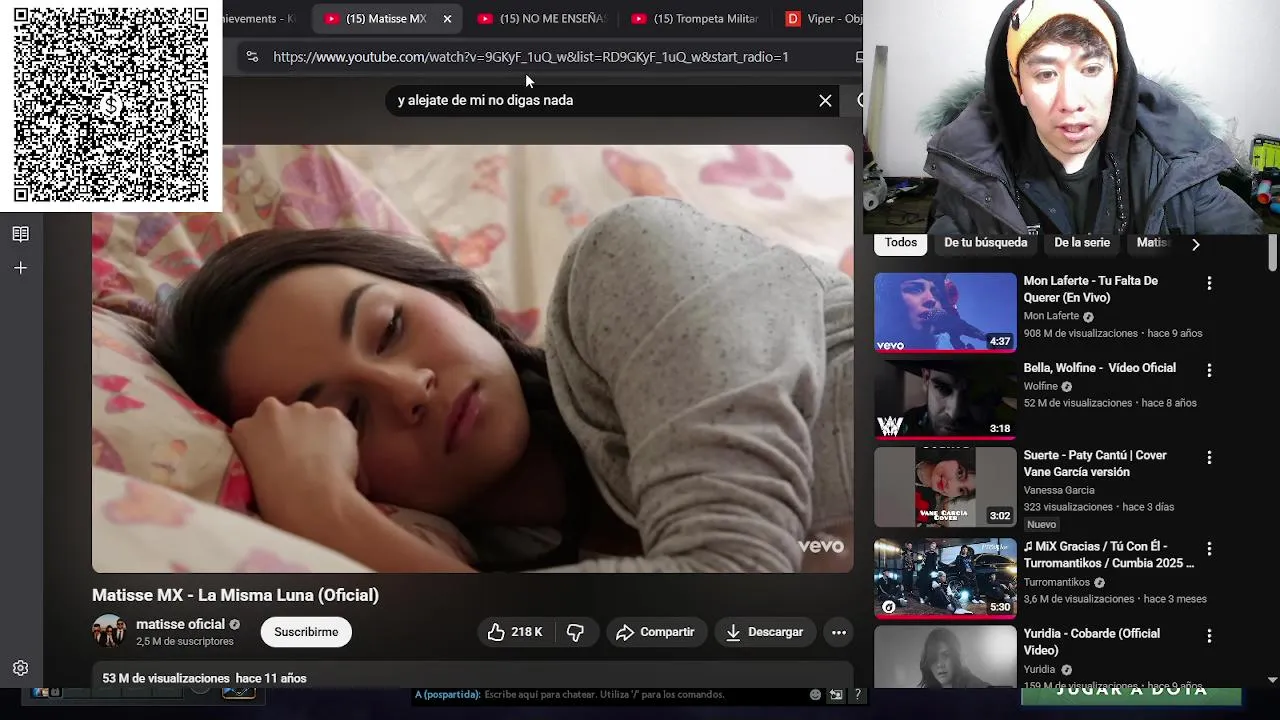This screenshot has height=720, width=1280.
Task: Open Bella, Wolfine - Video Oficial title
Action: pos(1099,368)
